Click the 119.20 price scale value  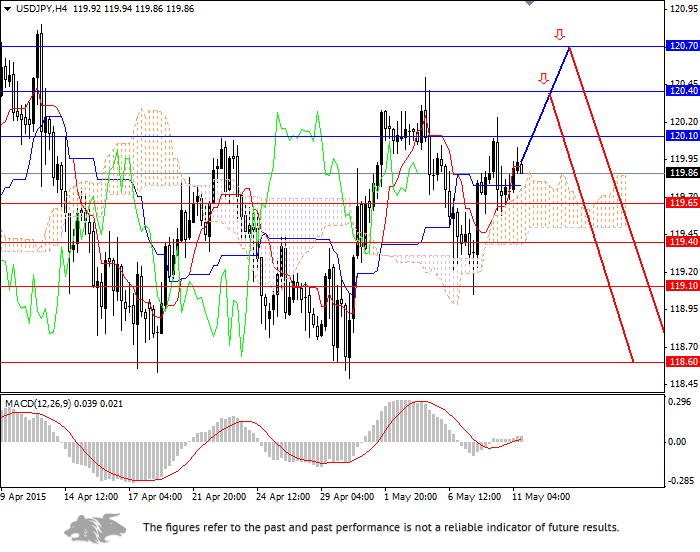click(684, 272)
